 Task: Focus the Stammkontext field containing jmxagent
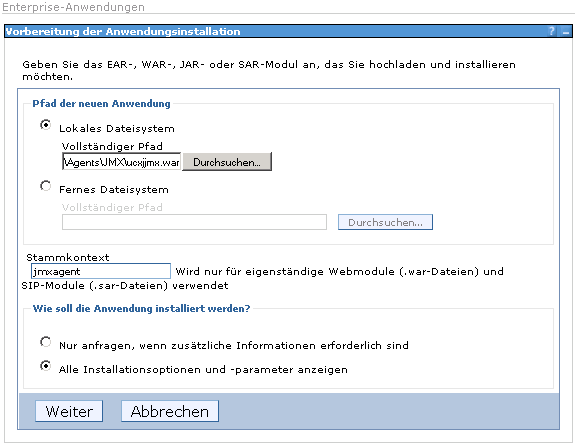pyautogui.click(x=101, y=271)
